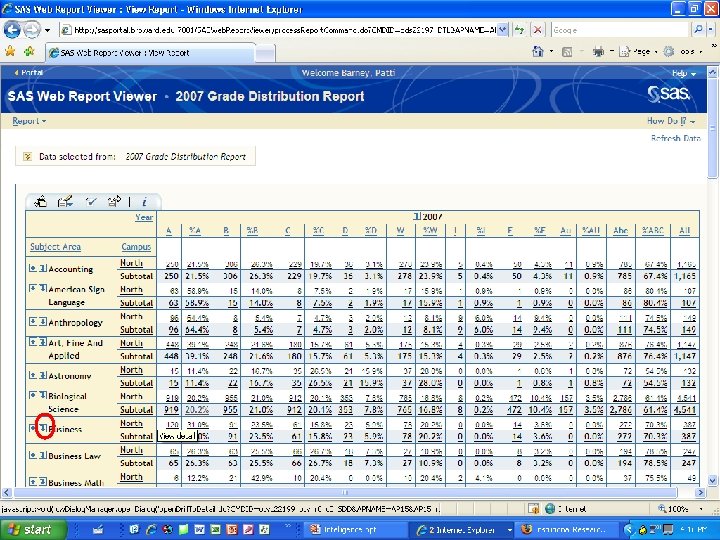
Task: Expand the Art, Fine And Applied row
Action: [x=33, y=342]
